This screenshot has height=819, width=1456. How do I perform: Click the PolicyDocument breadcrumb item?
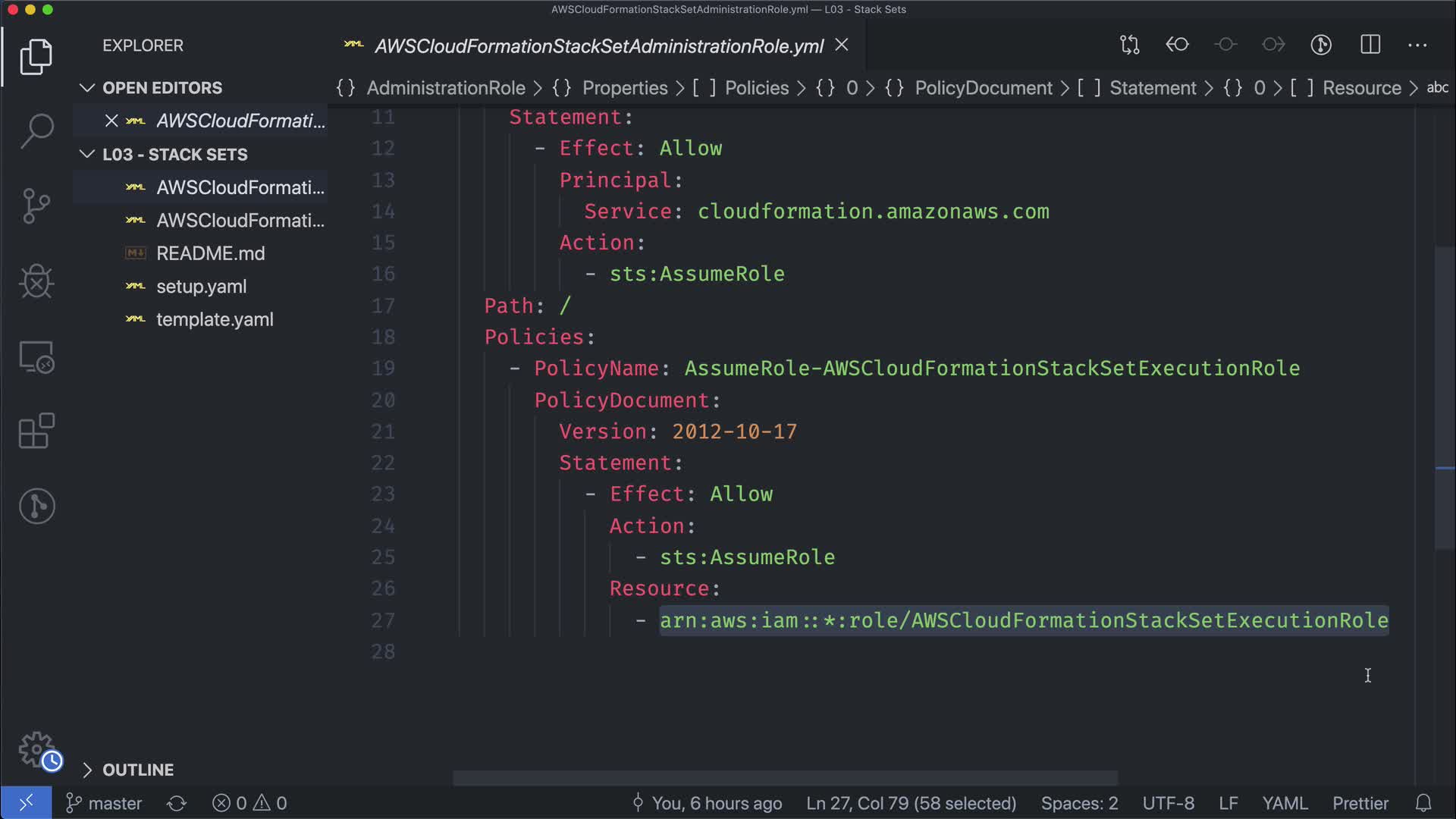(x=983, y=88)
